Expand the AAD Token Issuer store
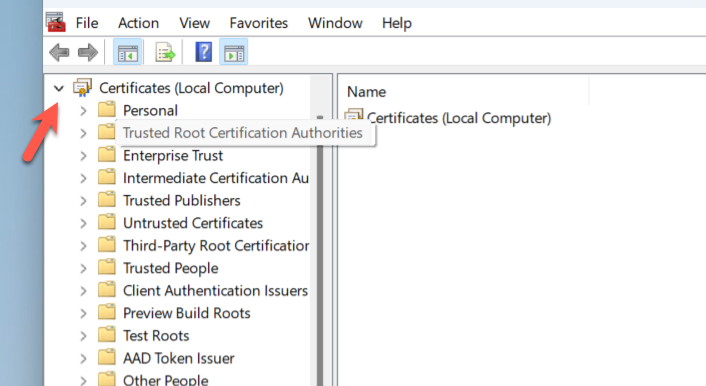706x386 pixels. 83,359
